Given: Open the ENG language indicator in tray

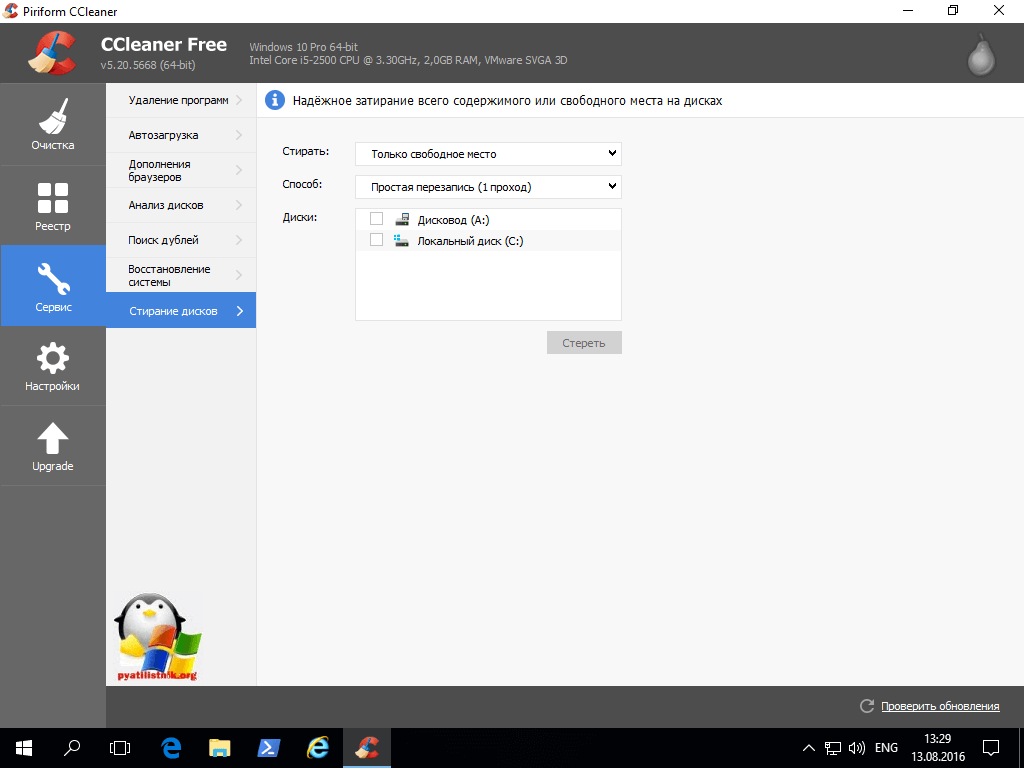Looking at the screenshot, I should pyautogui.click(x=886, y=747).
